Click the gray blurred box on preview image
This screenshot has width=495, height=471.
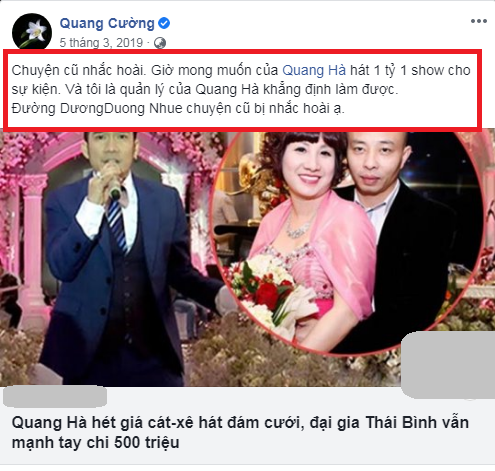[448, 365]
